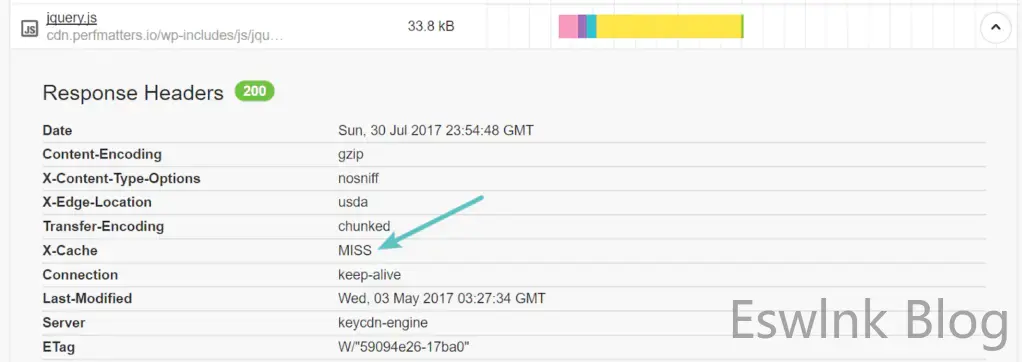Click the green 200 status badge
This screenshot has height=362, width=1022.
pos(255,91)
